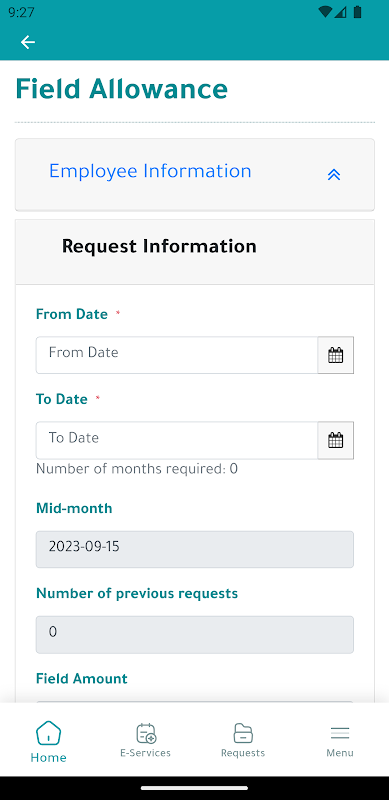Focus the To Date input field
Screen dimensions: 389x800
[177, 440]
